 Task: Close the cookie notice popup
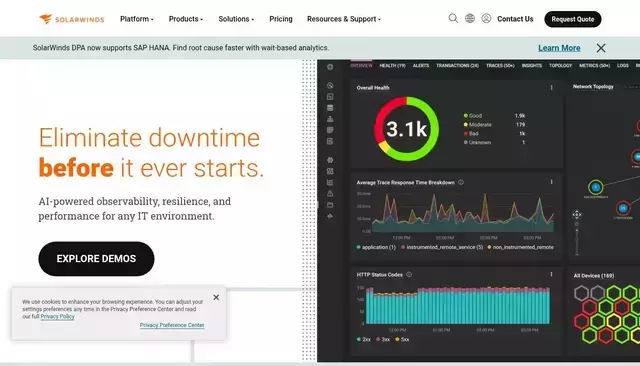pyautogui.click(x=216, y=297)
